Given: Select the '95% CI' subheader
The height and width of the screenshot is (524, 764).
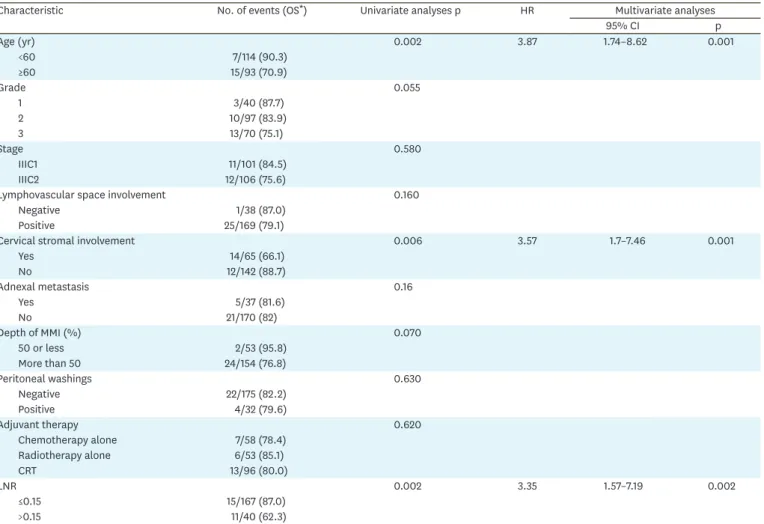Looking at the screenshot, I should 622,26.
